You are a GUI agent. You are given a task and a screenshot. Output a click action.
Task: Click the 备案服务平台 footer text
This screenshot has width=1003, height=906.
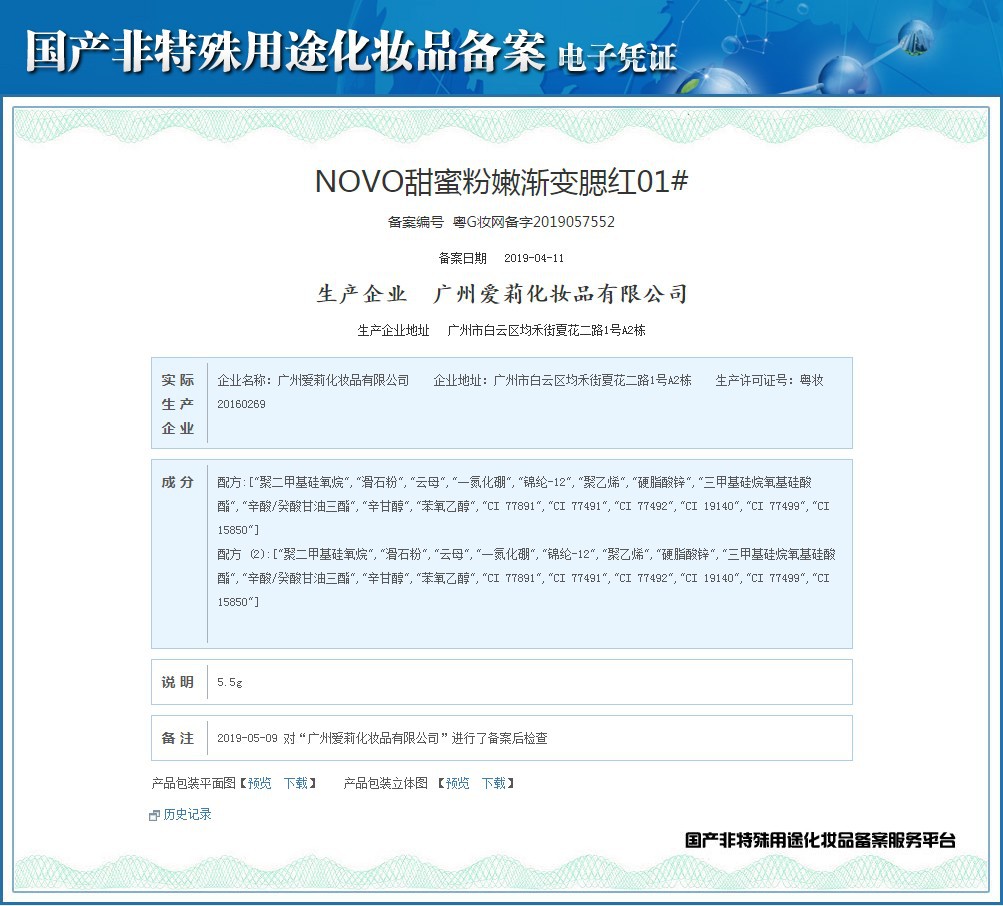tap(820, 840)
